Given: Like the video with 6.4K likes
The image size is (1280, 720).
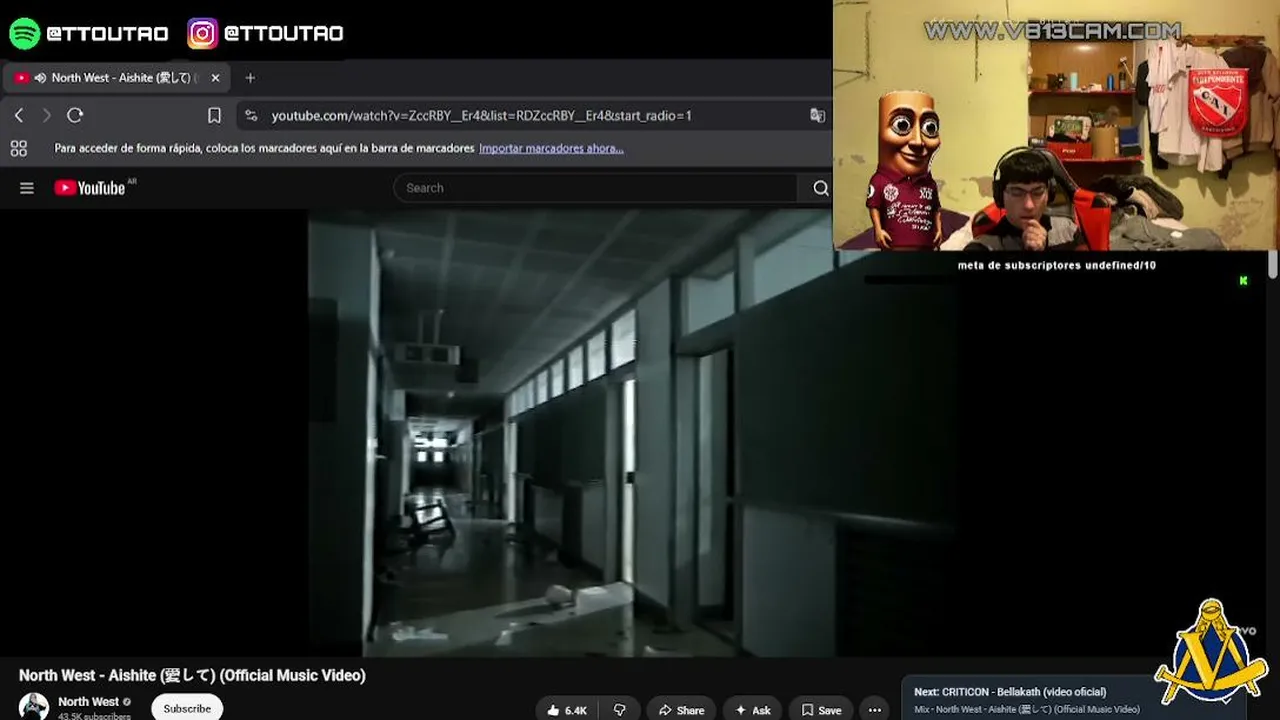Looking at the screenshot, I should pos(567,710).
